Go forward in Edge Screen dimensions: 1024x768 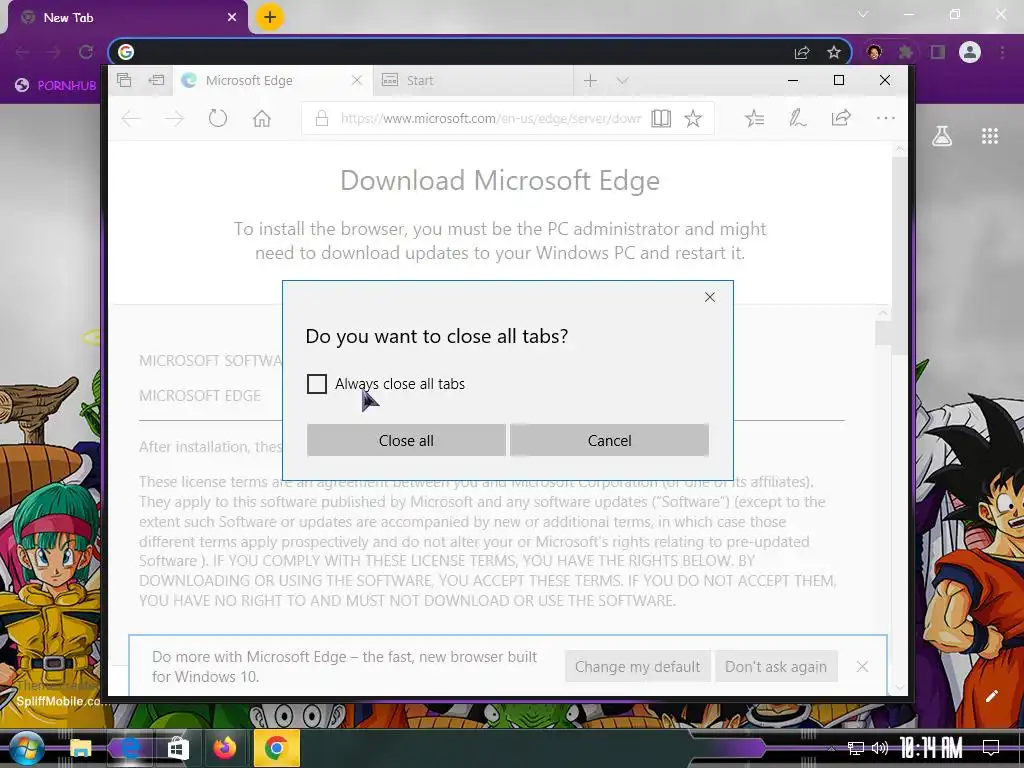174,119
